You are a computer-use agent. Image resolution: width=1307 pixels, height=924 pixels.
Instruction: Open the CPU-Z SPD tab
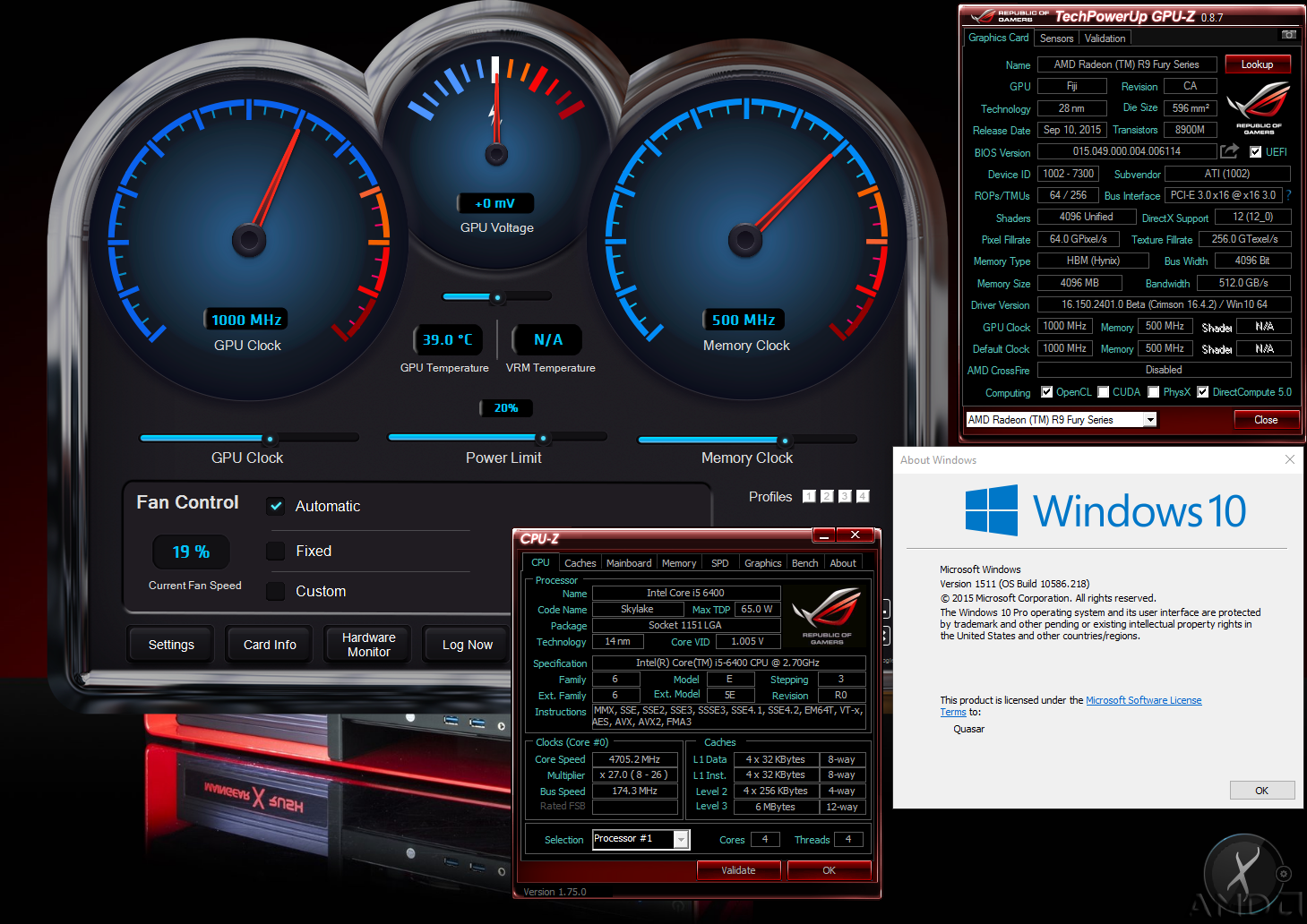[x=719, y=563]
